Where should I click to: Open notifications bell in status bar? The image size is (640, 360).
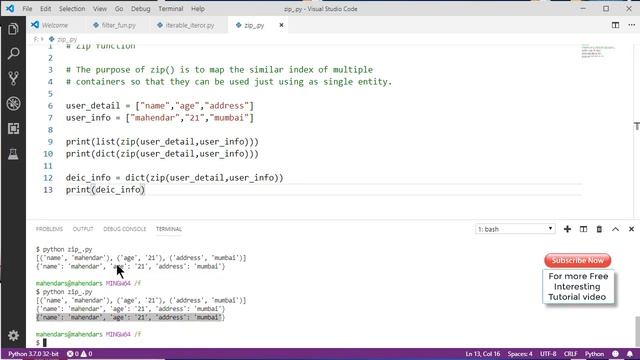pos(629,354)
